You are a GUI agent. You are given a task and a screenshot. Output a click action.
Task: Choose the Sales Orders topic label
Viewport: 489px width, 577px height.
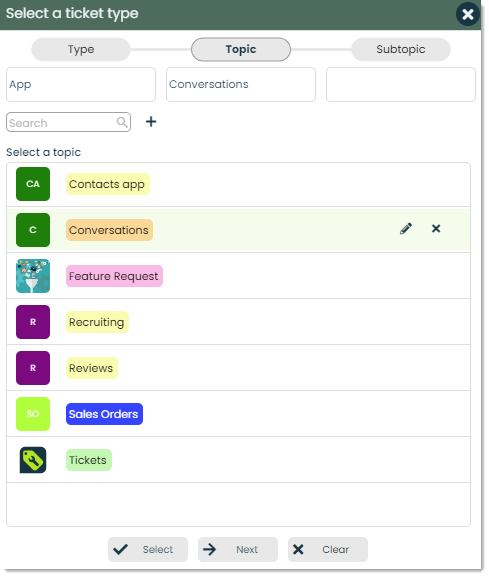[x=104, y=414]
